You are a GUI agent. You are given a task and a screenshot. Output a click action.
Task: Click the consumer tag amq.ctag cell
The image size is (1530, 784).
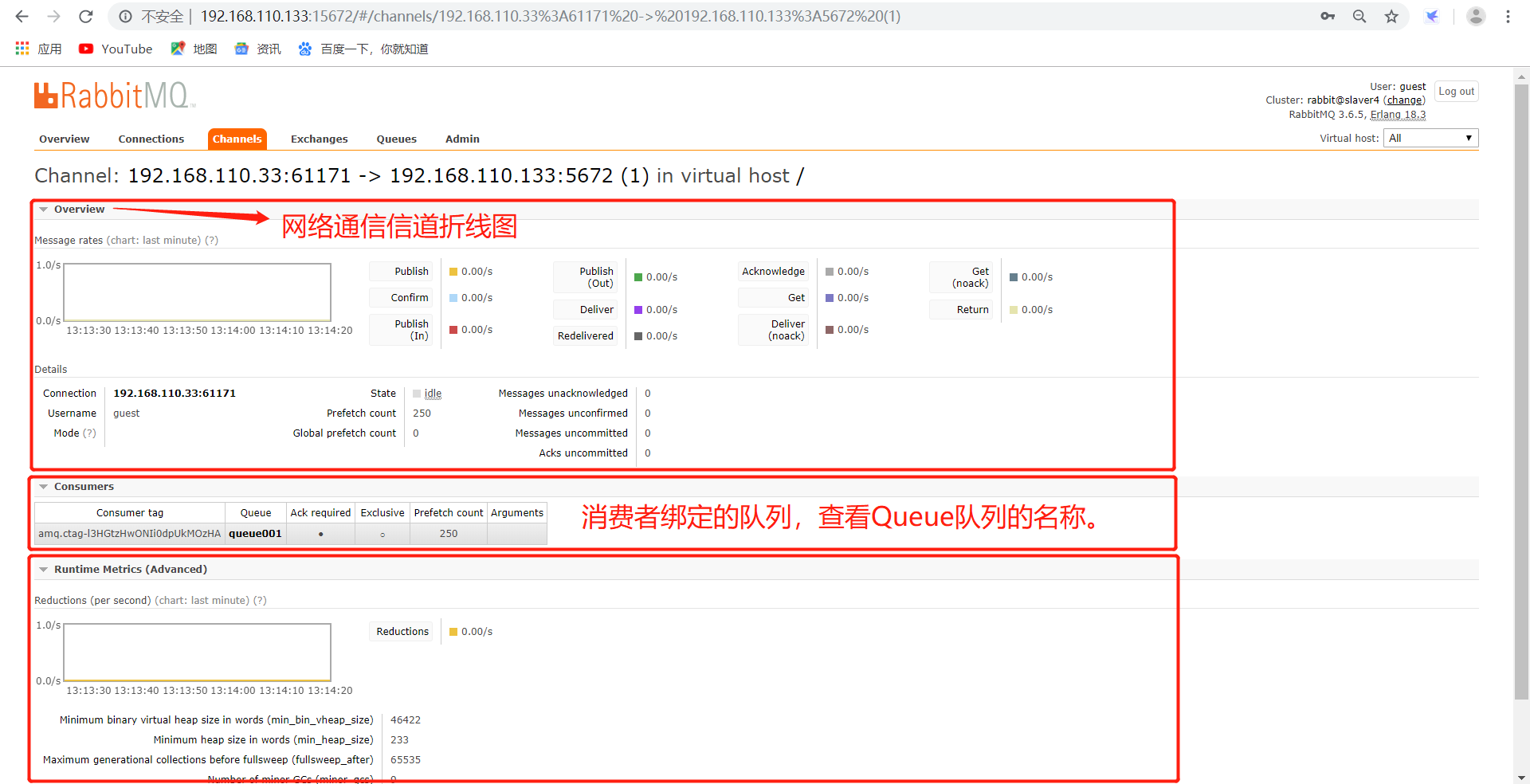(x=130, y=534)
